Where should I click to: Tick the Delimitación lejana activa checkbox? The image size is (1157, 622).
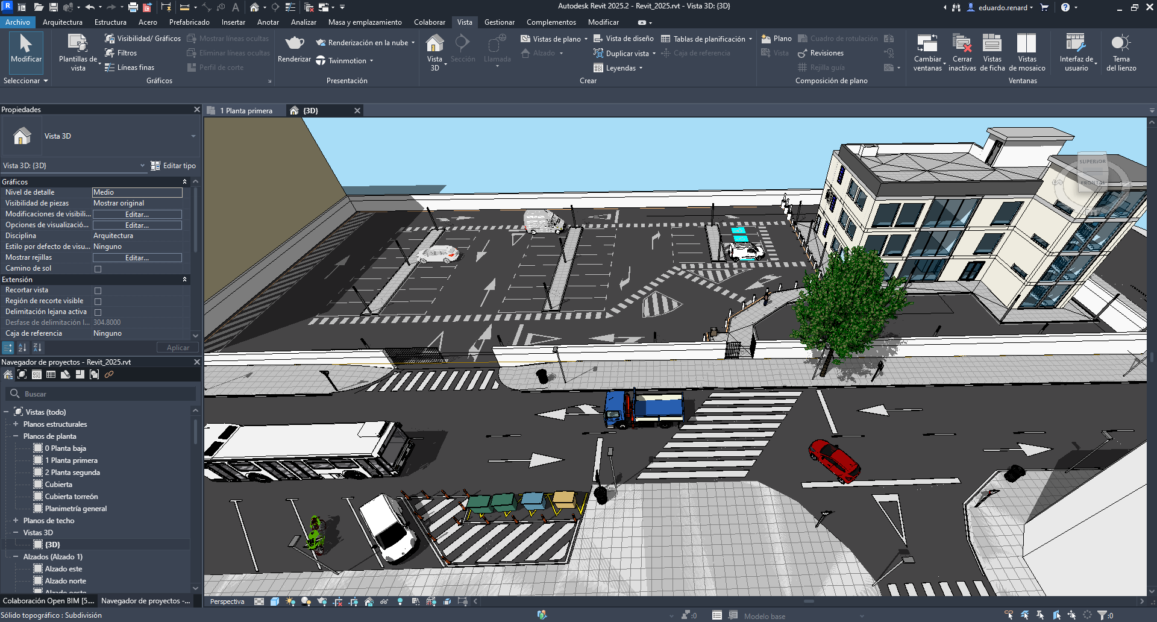(x=98, y=312)
